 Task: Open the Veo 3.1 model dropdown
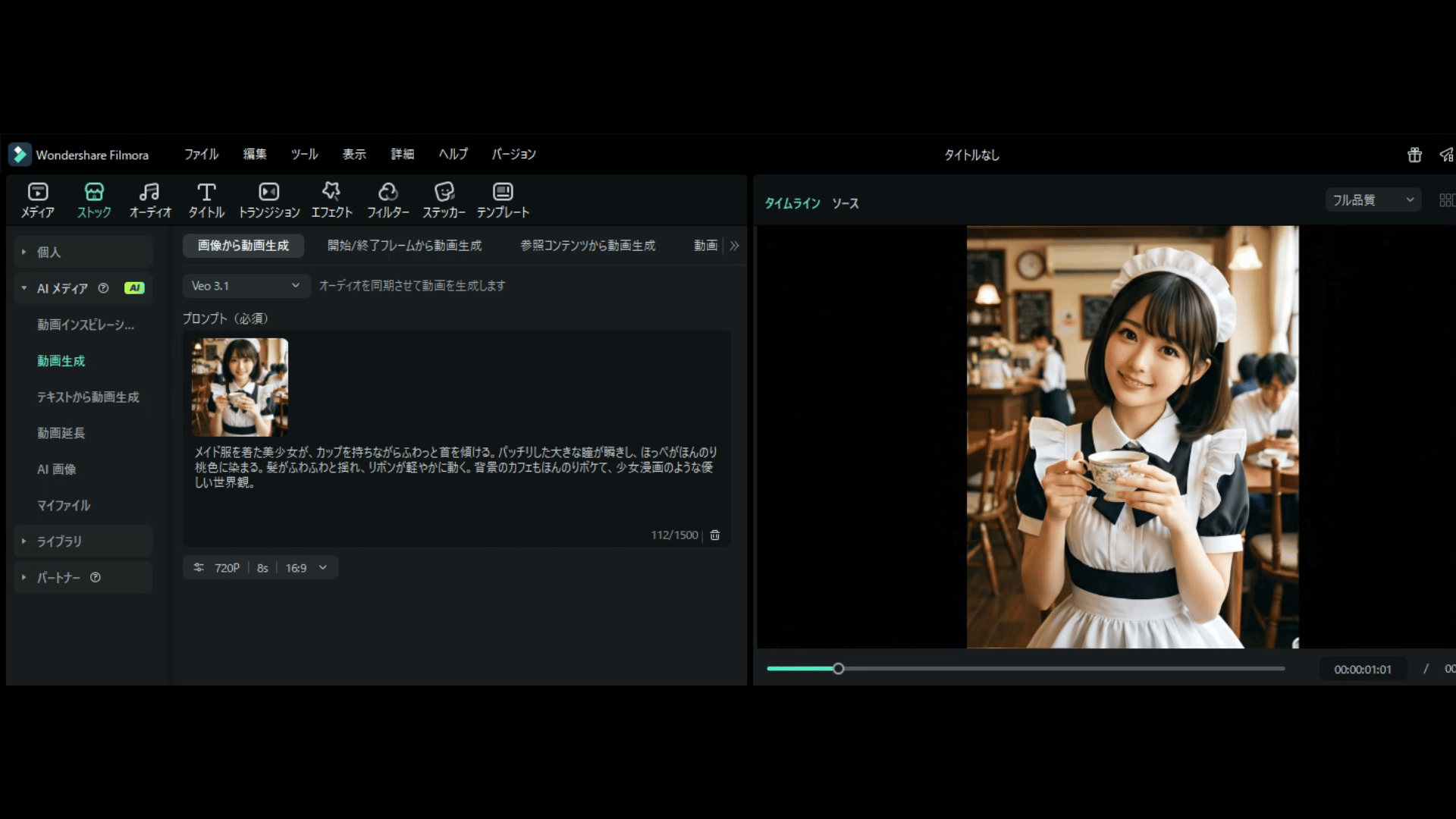click(245, 286)
